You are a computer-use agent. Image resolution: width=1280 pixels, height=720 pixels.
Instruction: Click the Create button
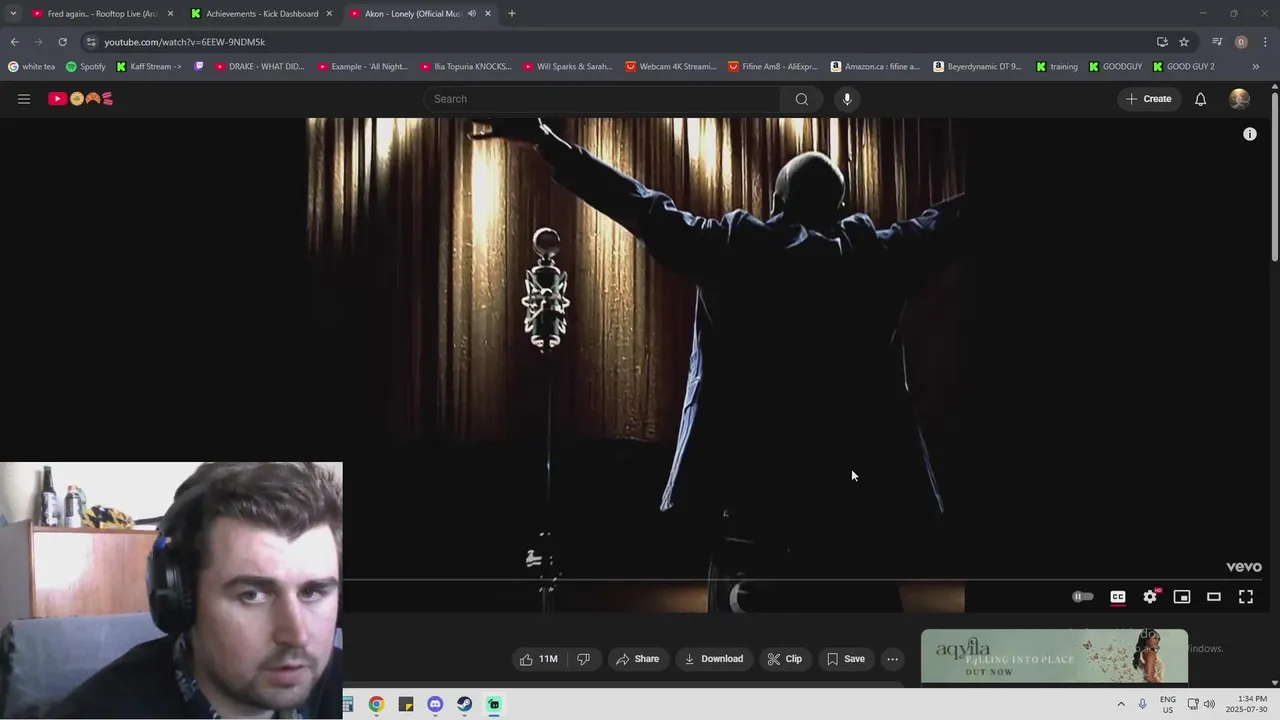click(1148, 99)
